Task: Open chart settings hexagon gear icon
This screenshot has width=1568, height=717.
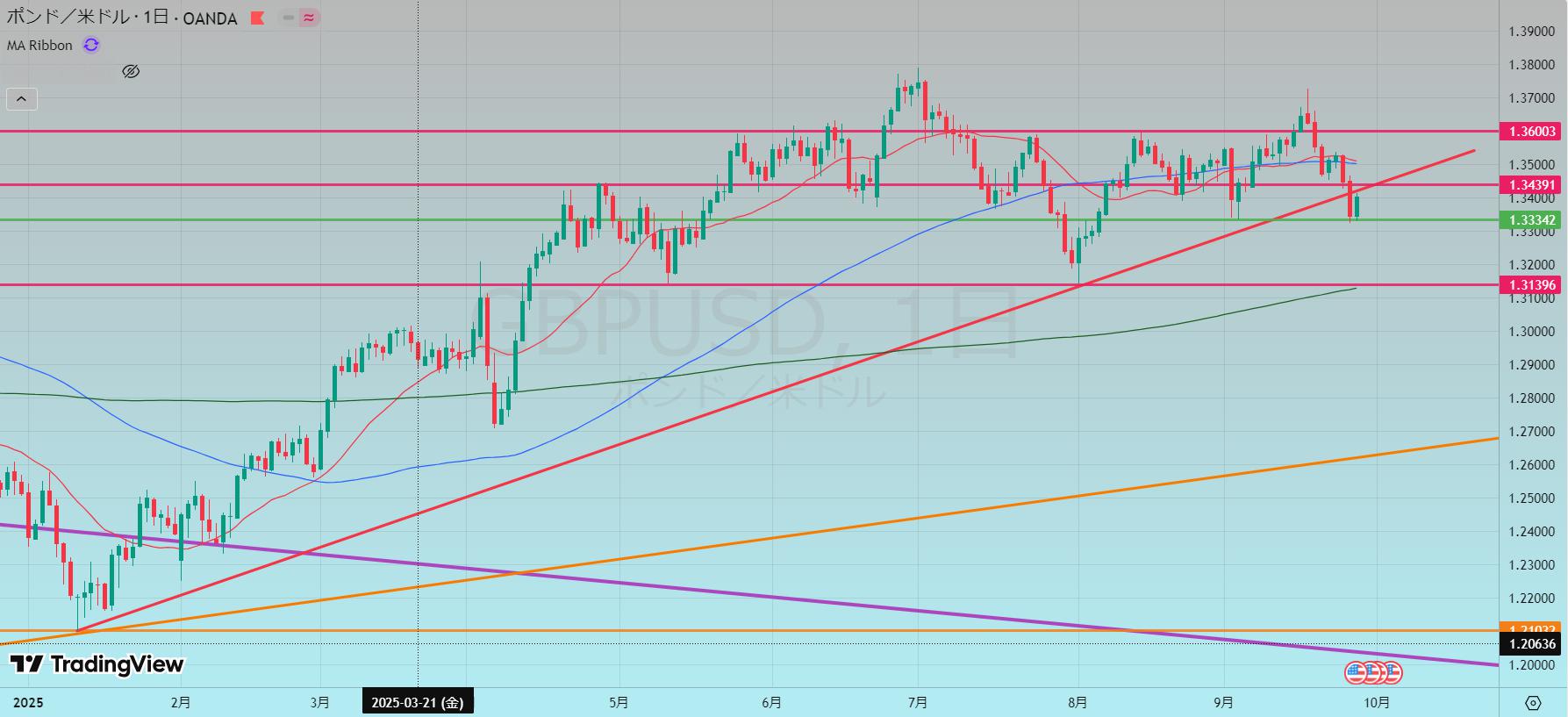Action: point(1533,703)
